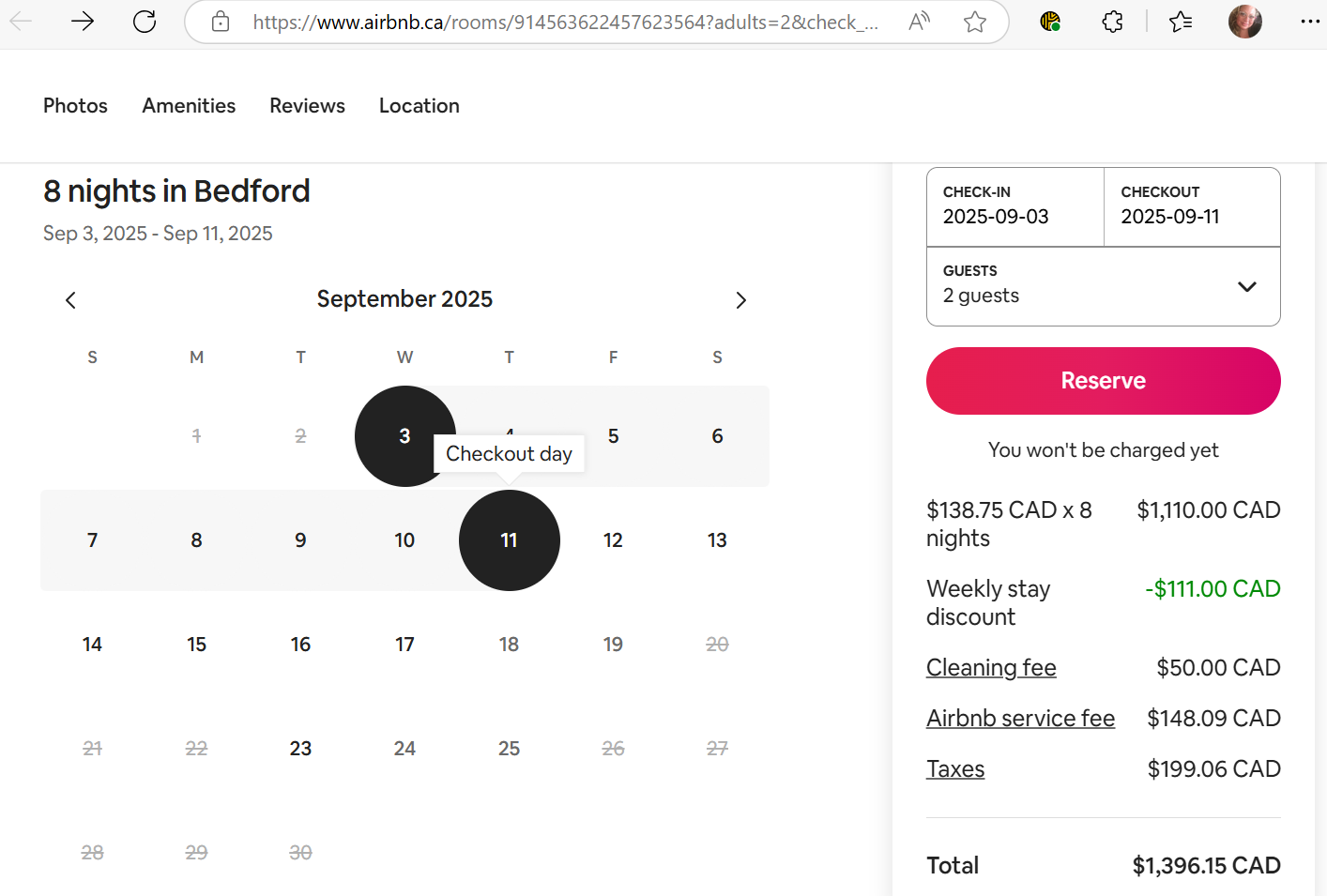The image size is (1327, 896).
Task: Open the Favorites collections panel
Action: pos(1180,22)
